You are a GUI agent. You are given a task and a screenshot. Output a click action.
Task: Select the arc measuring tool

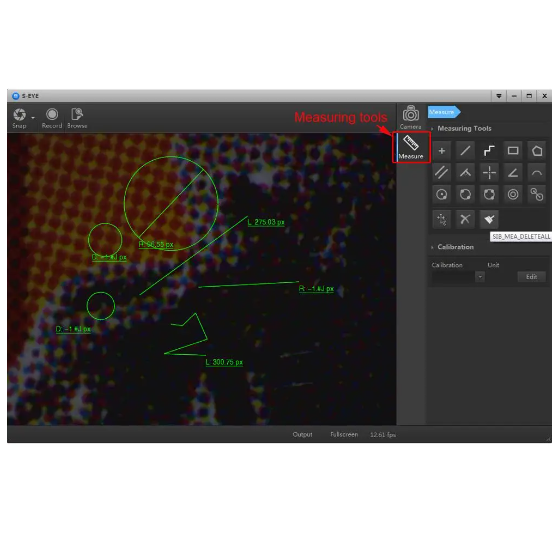coord(537,173)
